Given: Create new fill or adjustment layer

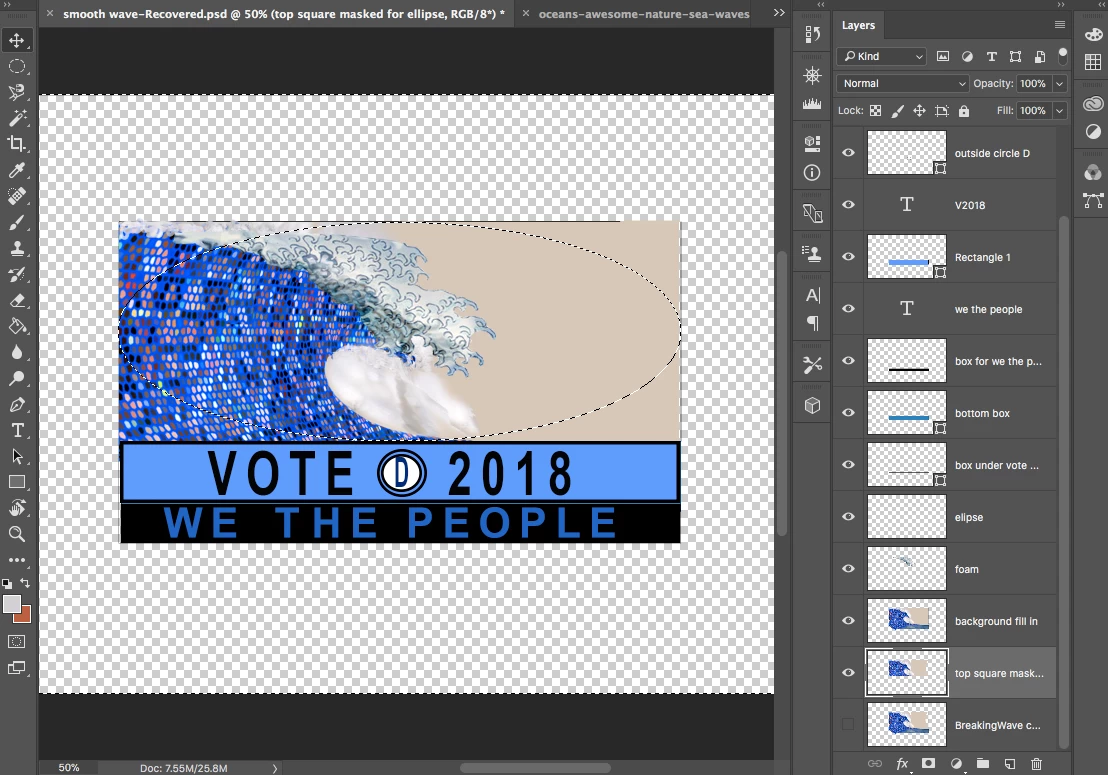Looking at the screenshot, I should (956, 764).
